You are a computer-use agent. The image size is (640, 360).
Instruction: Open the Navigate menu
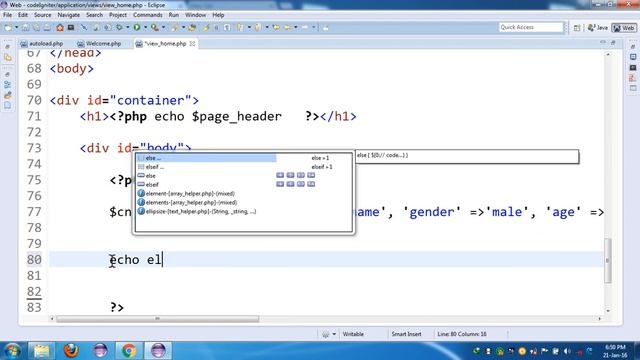click(x=69, y=15)
